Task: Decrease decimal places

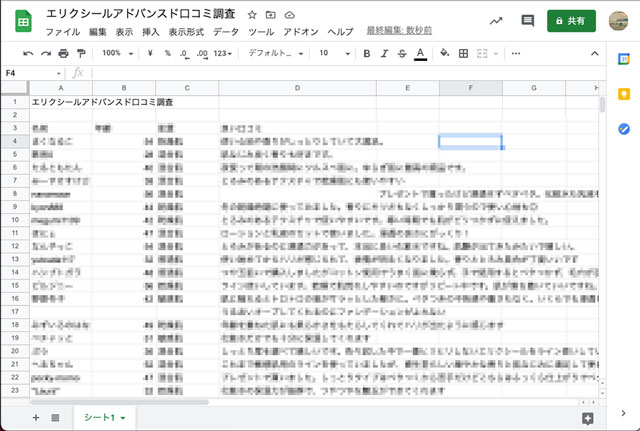Action: [184, 53]
